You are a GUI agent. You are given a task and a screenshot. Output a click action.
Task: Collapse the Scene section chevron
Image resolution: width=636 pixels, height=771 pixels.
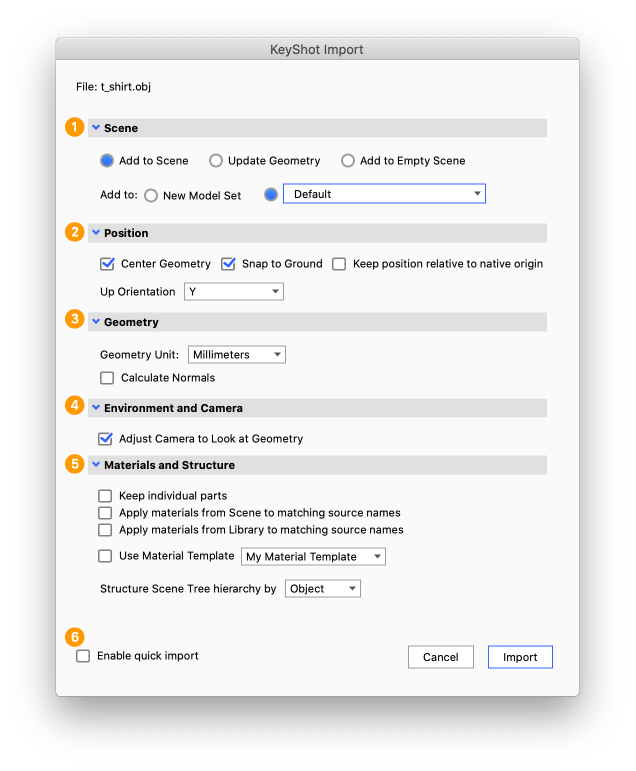(96, 128)
